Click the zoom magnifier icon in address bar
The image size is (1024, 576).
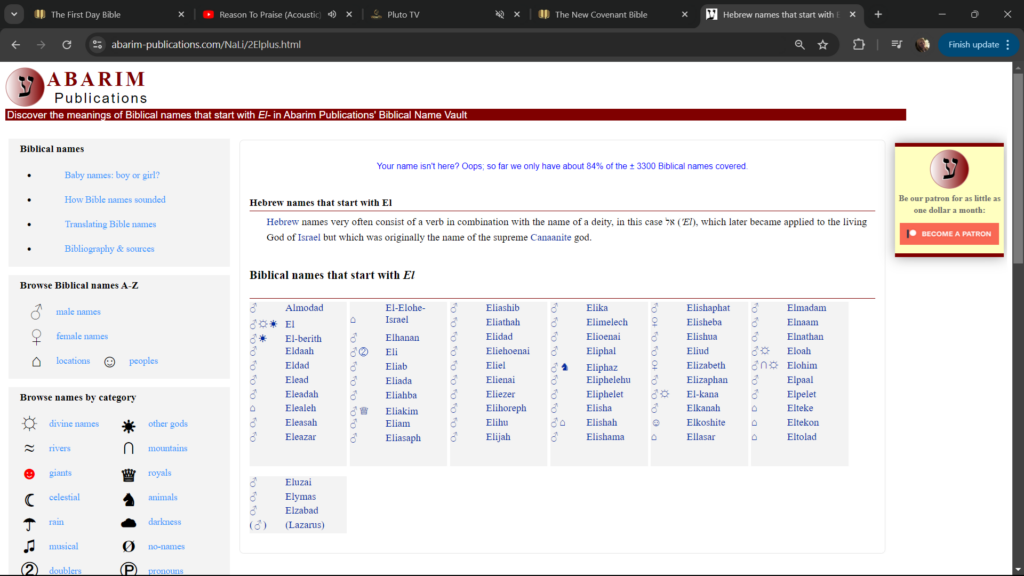coord(799,45)
